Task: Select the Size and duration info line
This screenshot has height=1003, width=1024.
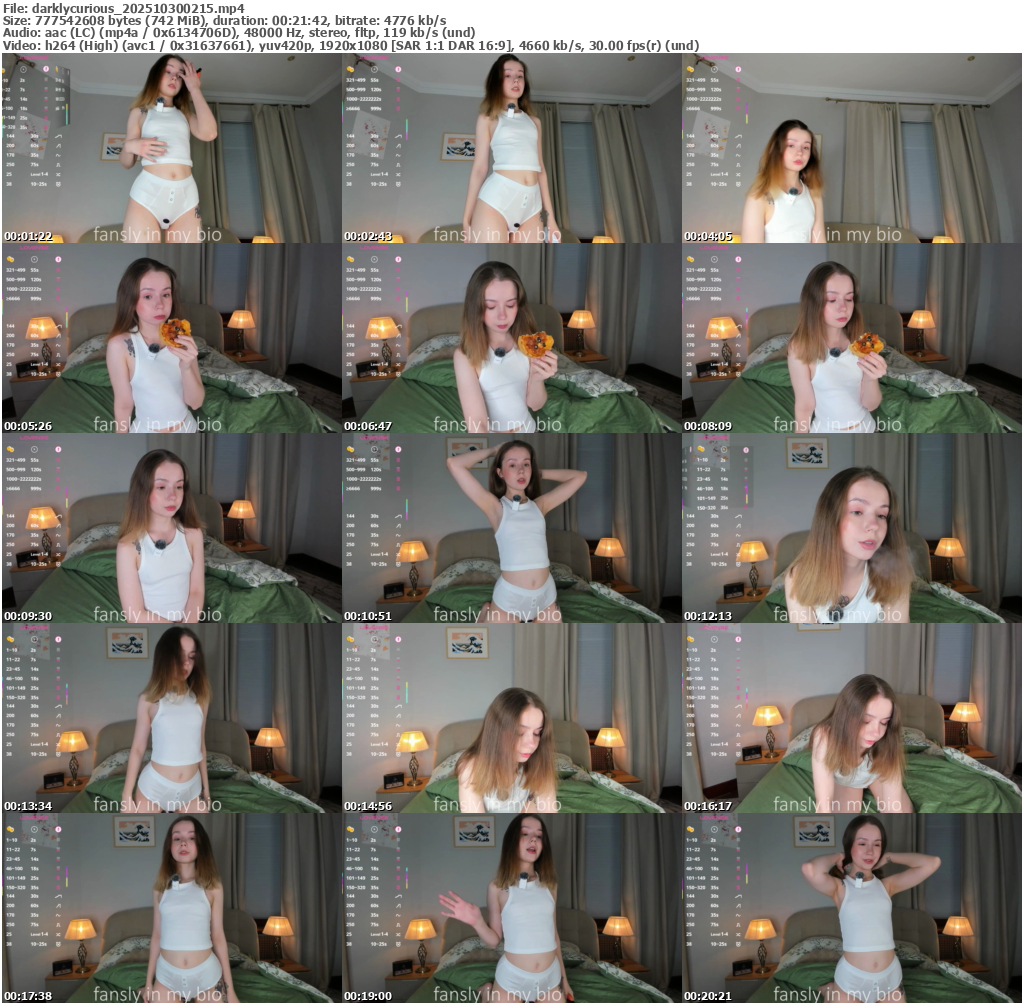Action: [x=225, y=21]
